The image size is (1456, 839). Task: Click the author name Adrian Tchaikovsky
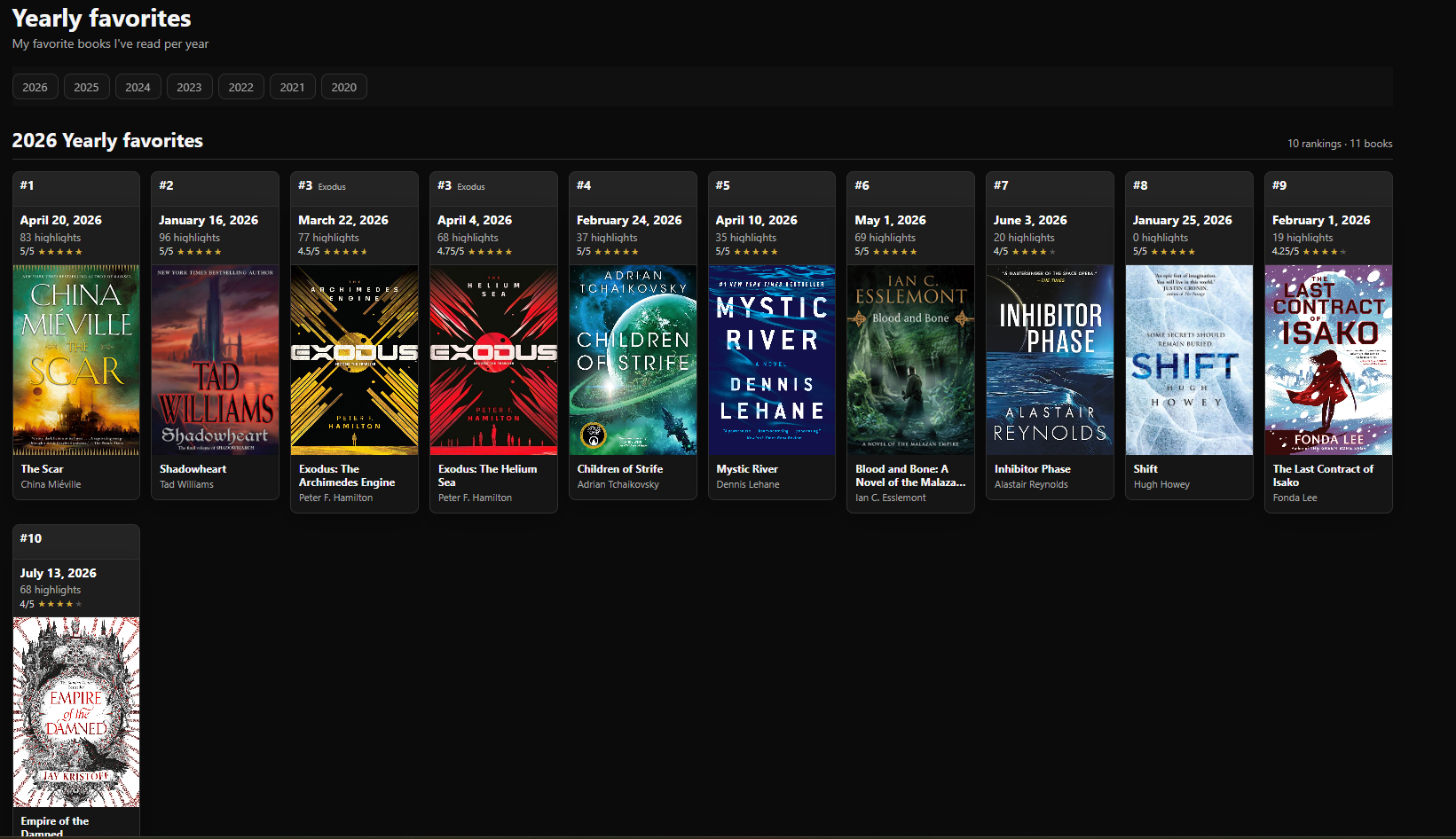pyautogui.click(x=618, y=484)
